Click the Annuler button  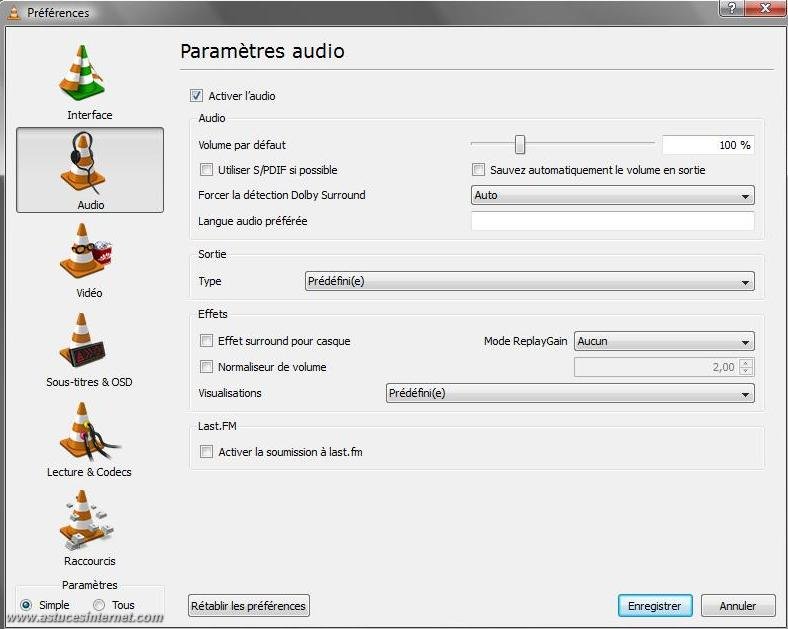point(738,605)
